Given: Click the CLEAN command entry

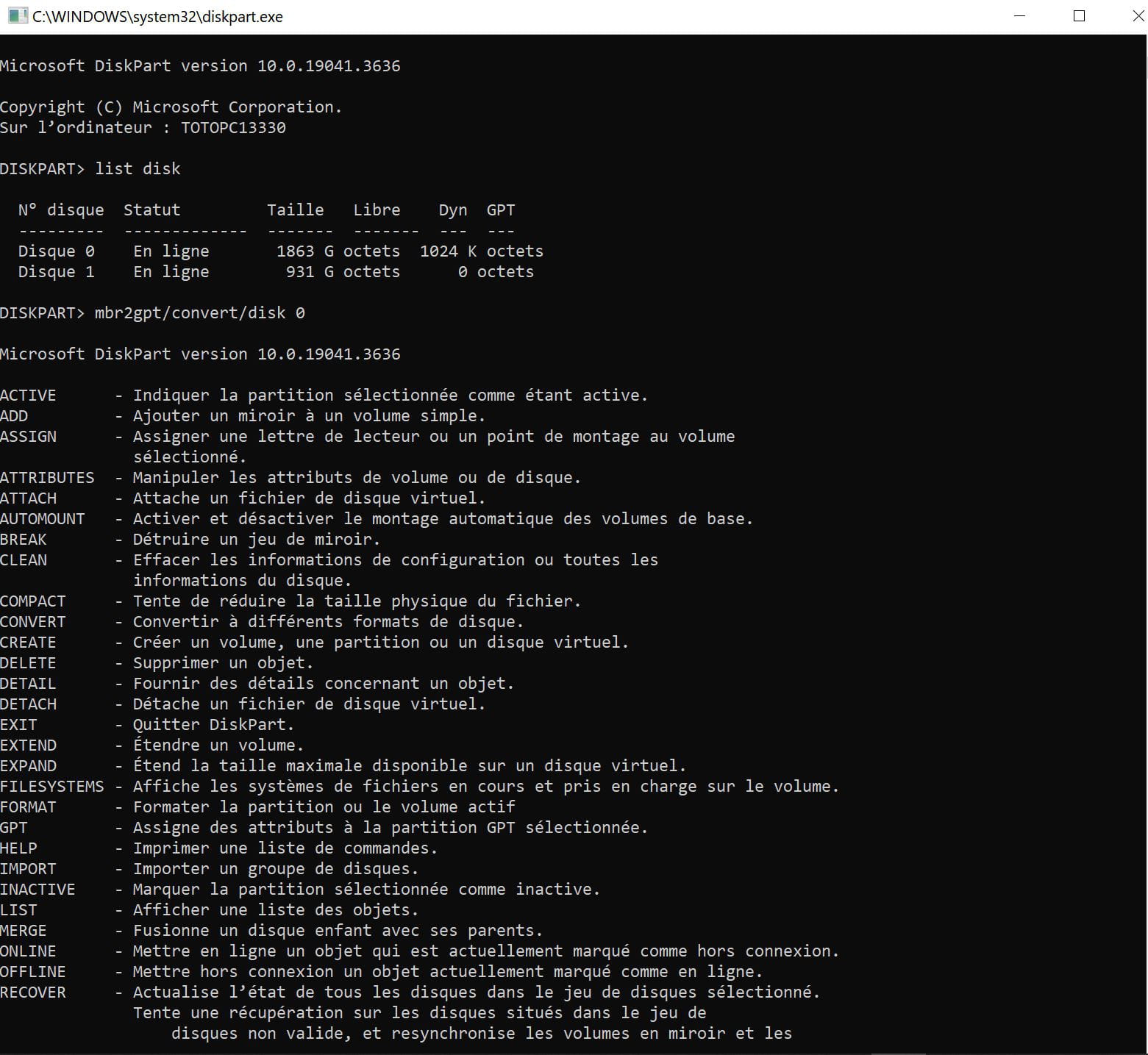Looking at the screenshot, I should click(24, 560).
